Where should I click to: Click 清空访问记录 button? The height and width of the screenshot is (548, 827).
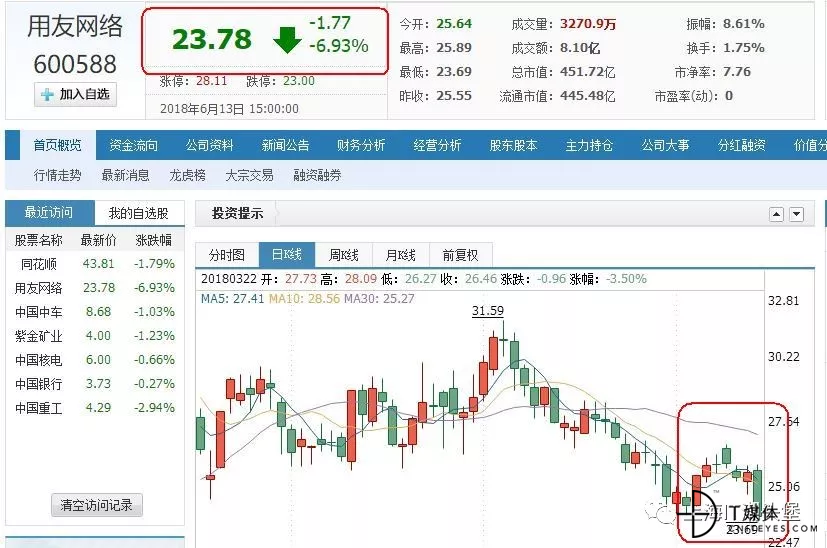(97, 505)
